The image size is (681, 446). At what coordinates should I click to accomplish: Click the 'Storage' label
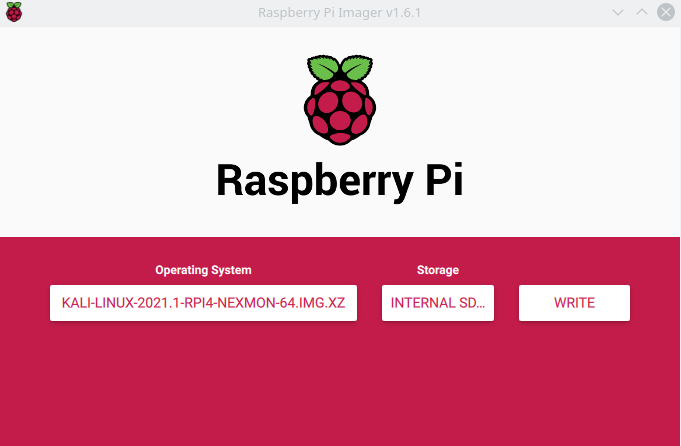tap(438, 270)
